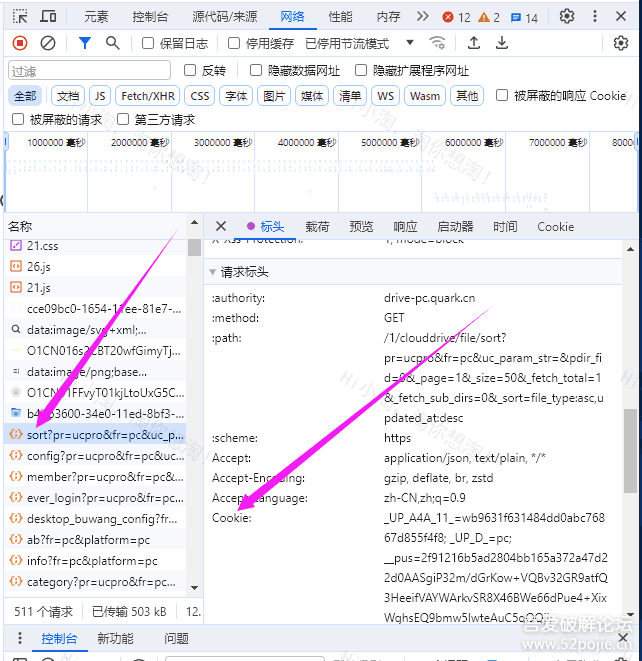Enable the 停用缓存 checkbox

point(234,43)
